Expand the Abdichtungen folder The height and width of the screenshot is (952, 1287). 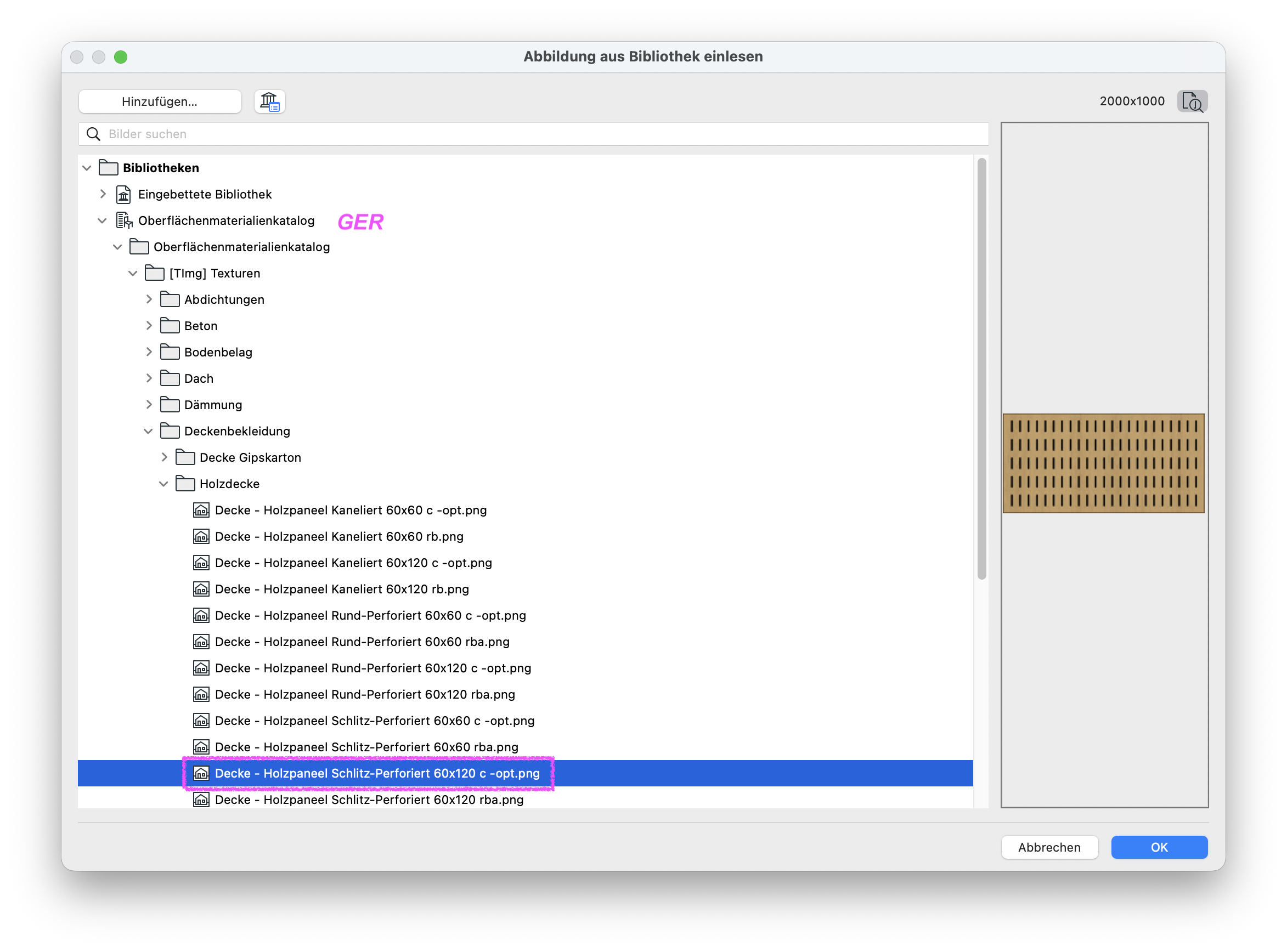click(149, 299)
